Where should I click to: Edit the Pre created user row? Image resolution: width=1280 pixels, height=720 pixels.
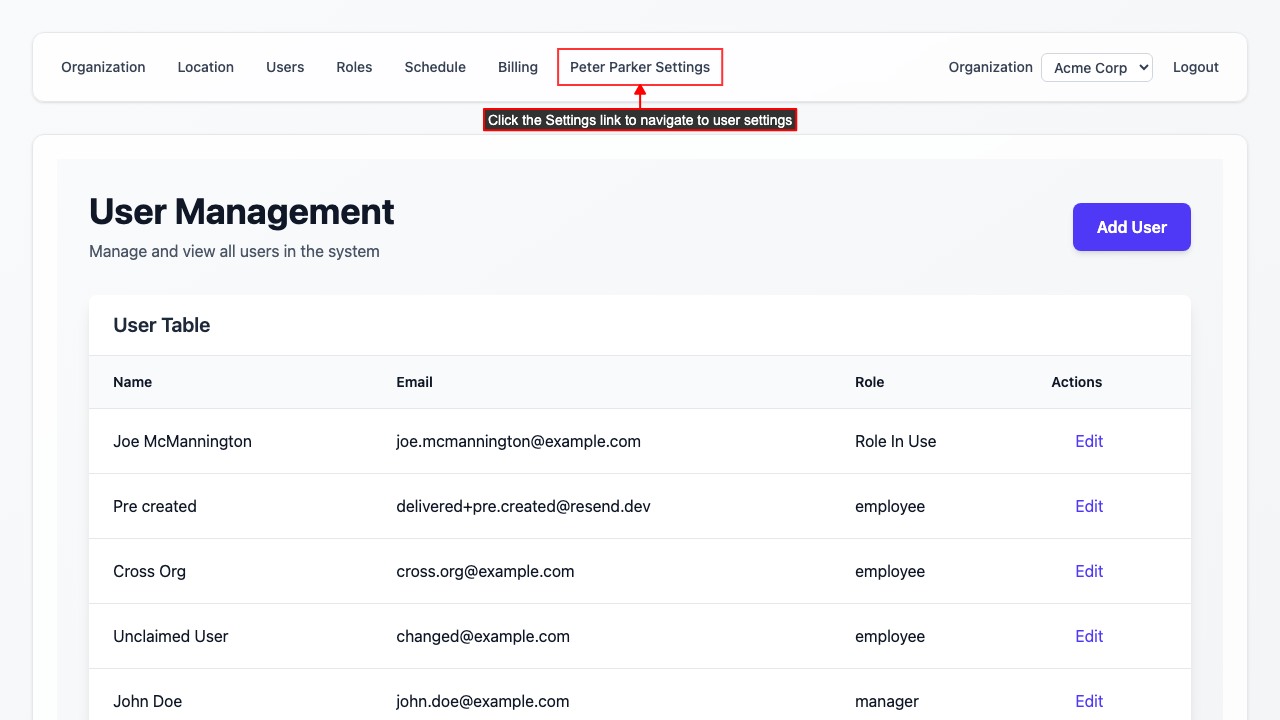pos(1088,506)
